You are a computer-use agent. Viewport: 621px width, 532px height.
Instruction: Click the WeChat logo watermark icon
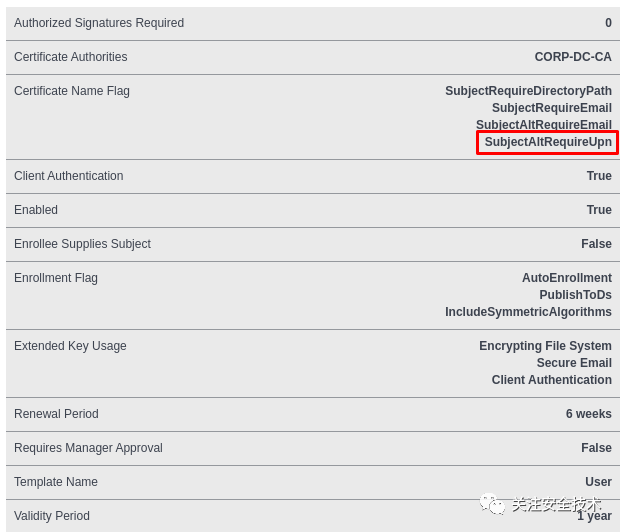[492, 504]
